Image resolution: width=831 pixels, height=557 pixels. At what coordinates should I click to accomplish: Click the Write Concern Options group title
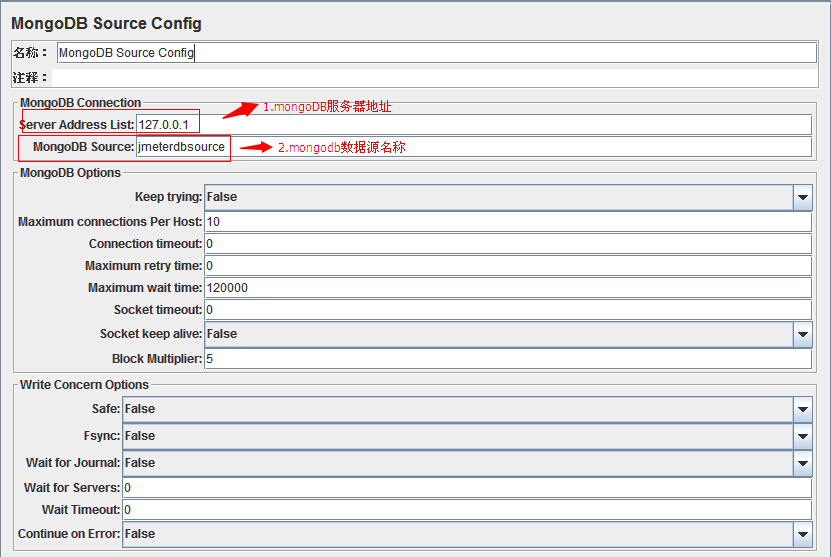84,385
